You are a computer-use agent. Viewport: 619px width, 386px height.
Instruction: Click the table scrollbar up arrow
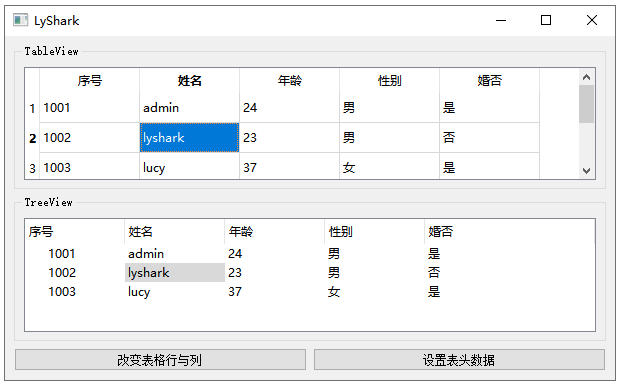(586, 77)
